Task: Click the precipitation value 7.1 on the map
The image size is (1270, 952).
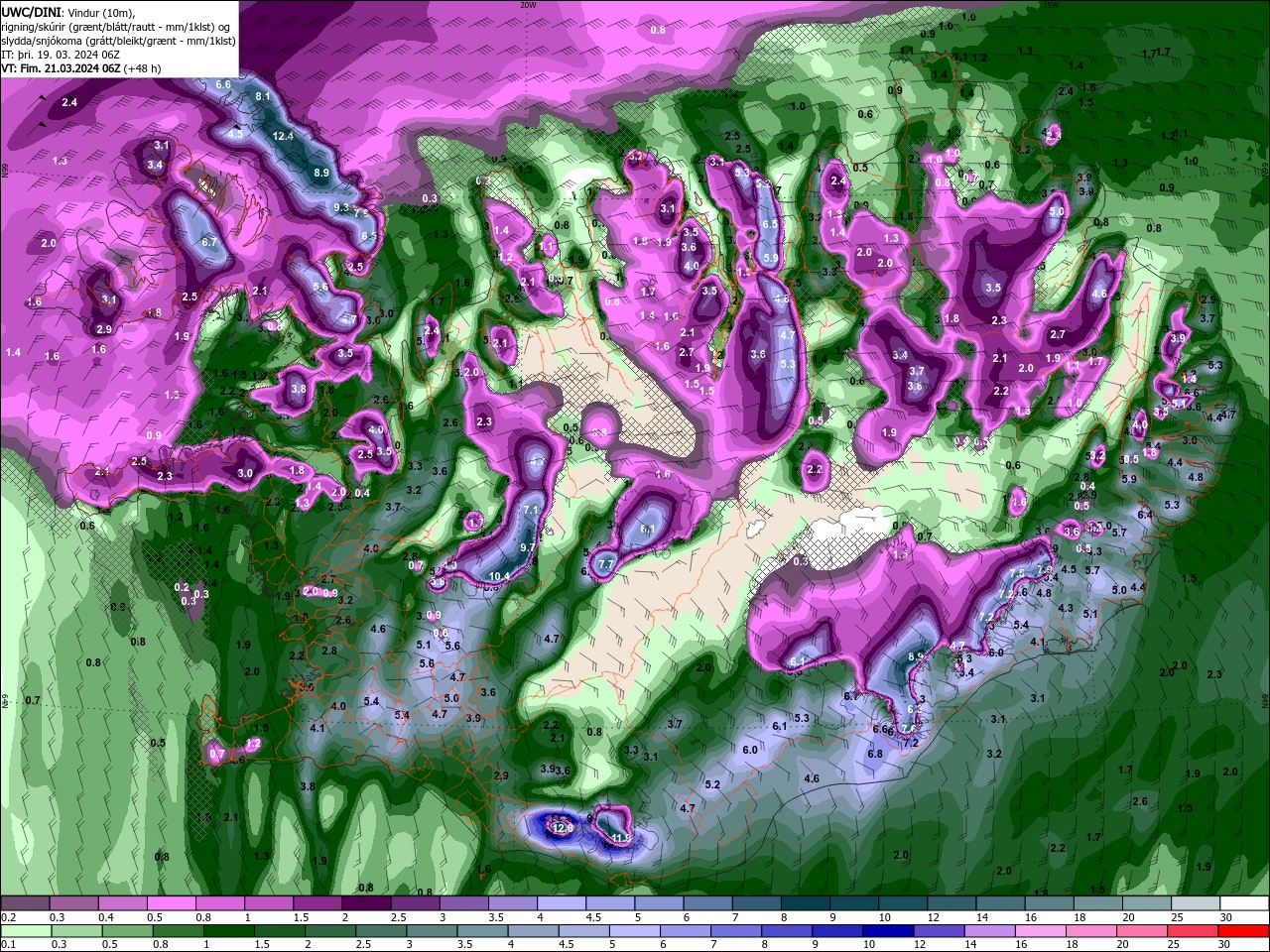Action: point(531,510)
